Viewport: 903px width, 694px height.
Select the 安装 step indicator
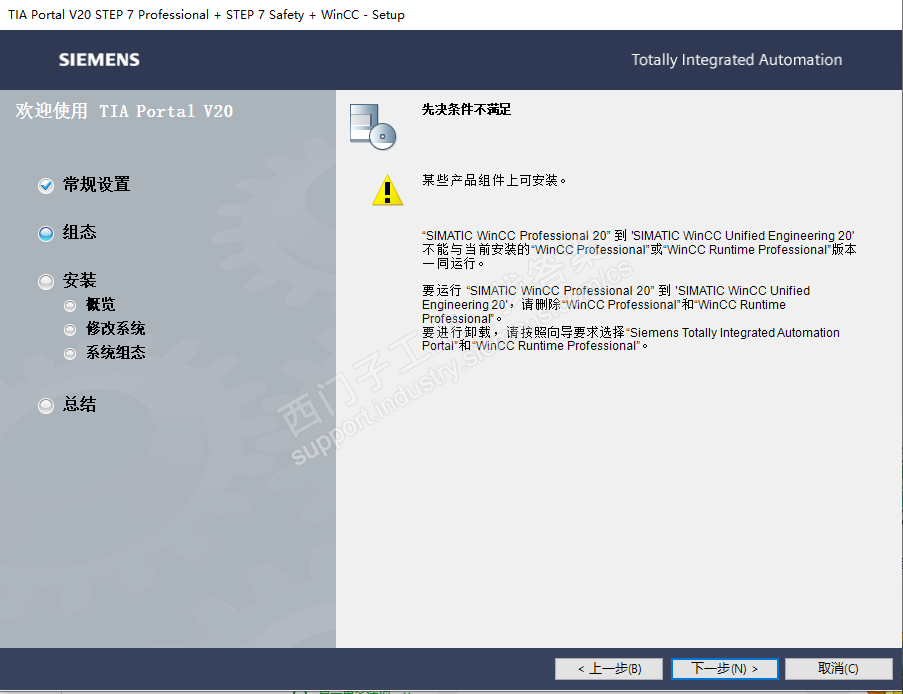[46, 281]
